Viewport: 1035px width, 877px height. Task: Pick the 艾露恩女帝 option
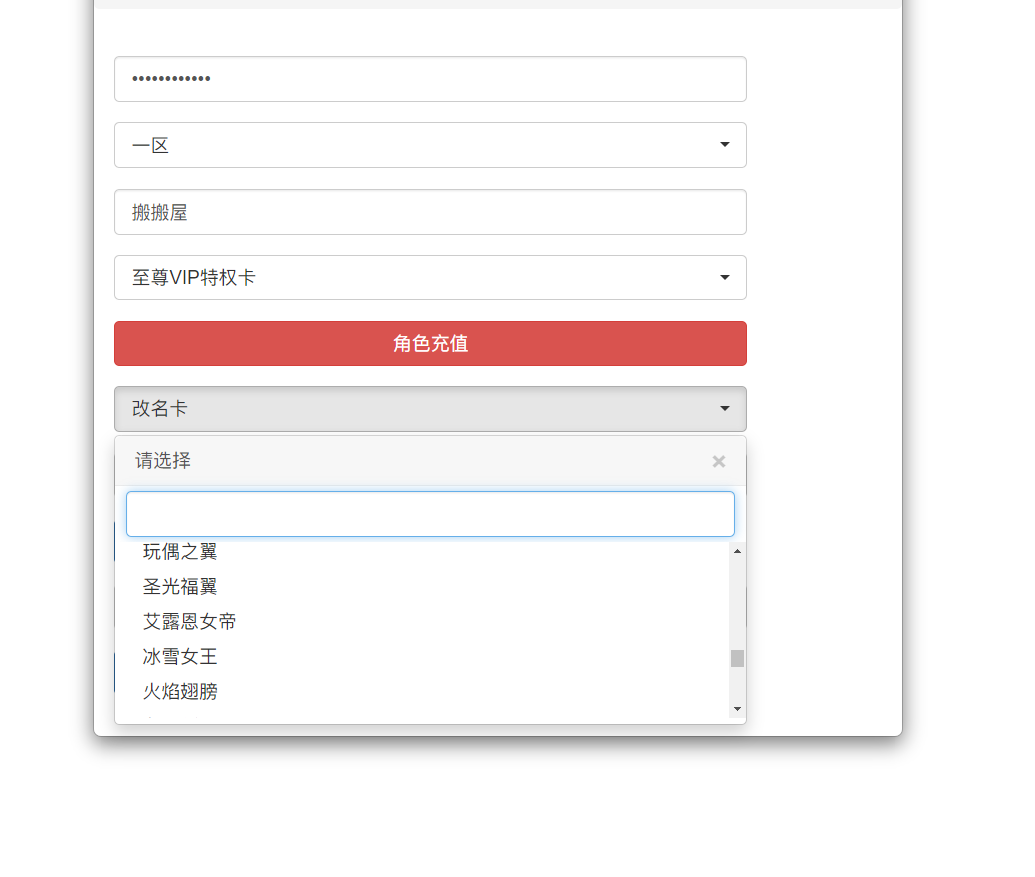click(190, 622)
